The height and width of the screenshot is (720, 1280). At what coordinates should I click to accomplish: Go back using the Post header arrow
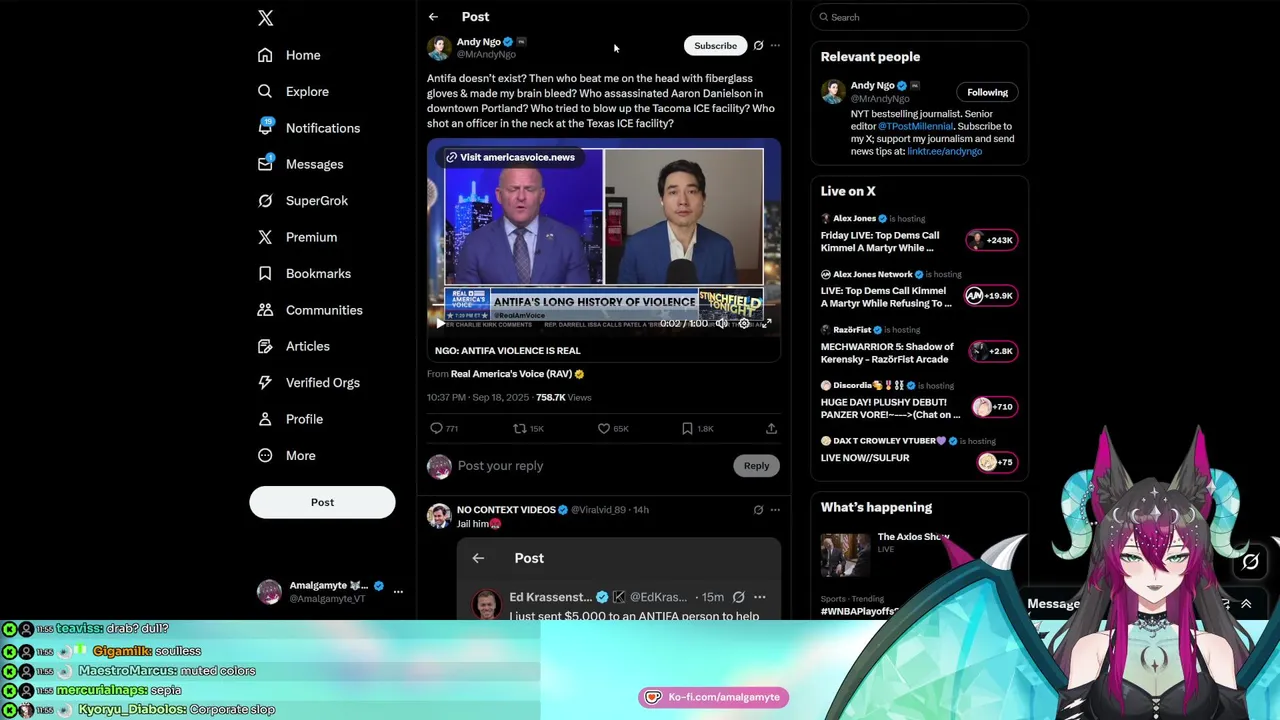click(433, 17)
